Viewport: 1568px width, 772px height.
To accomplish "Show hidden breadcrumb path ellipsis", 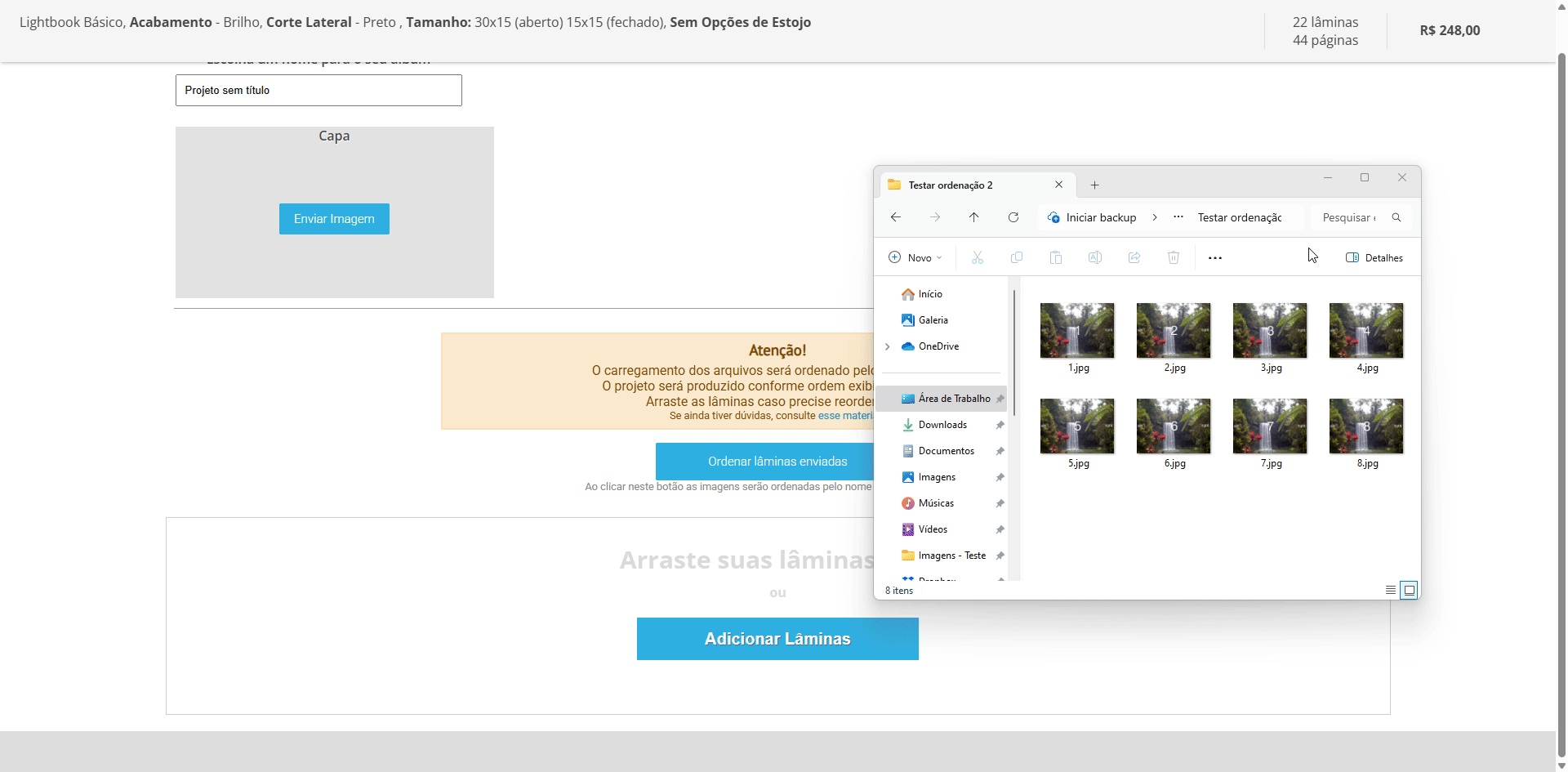I will pyautogui.click(x=1178, y=217).
